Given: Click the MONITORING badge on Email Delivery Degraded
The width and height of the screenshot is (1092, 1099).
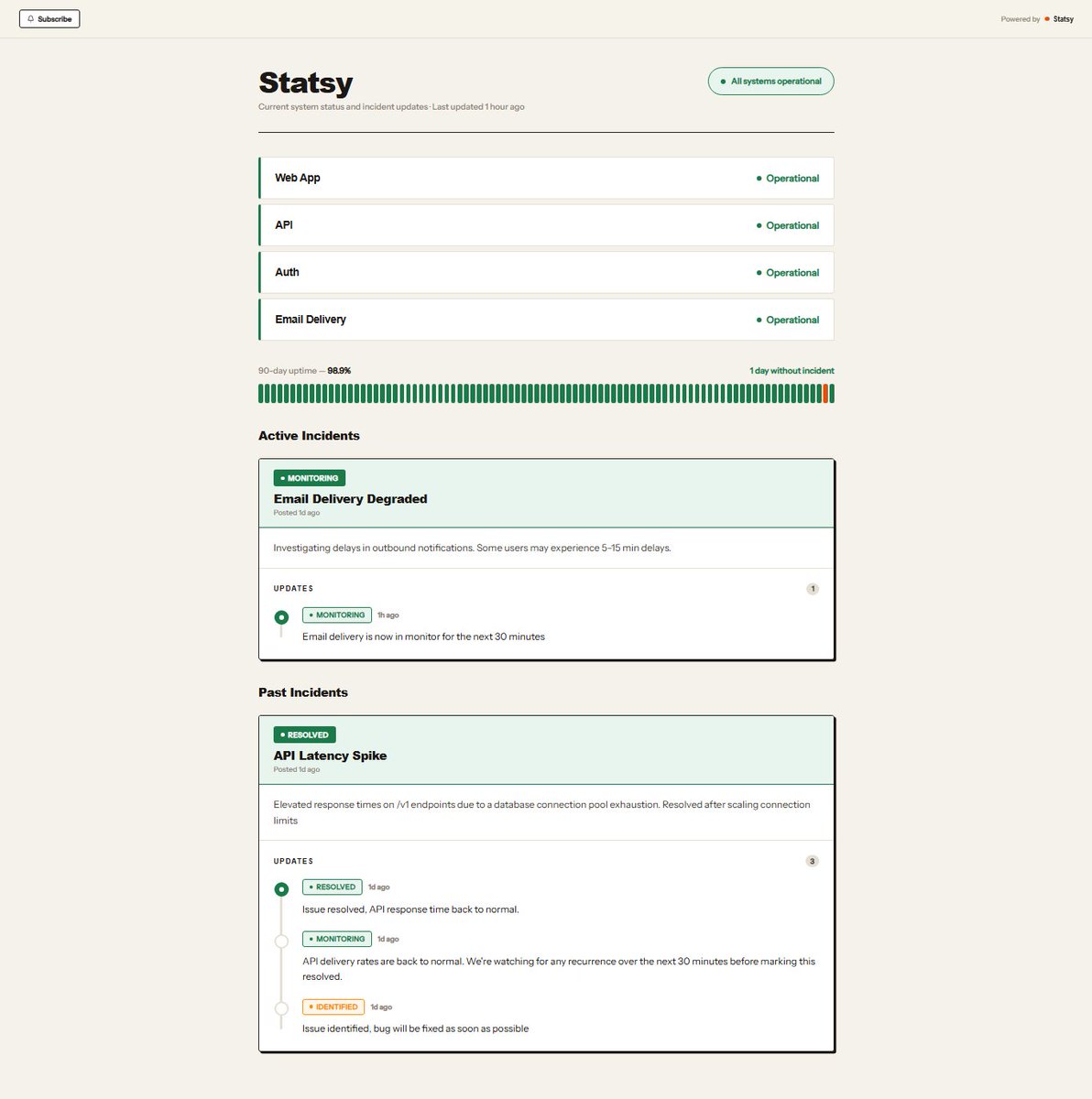Looking at the screenshot, I should pos(309,478).
